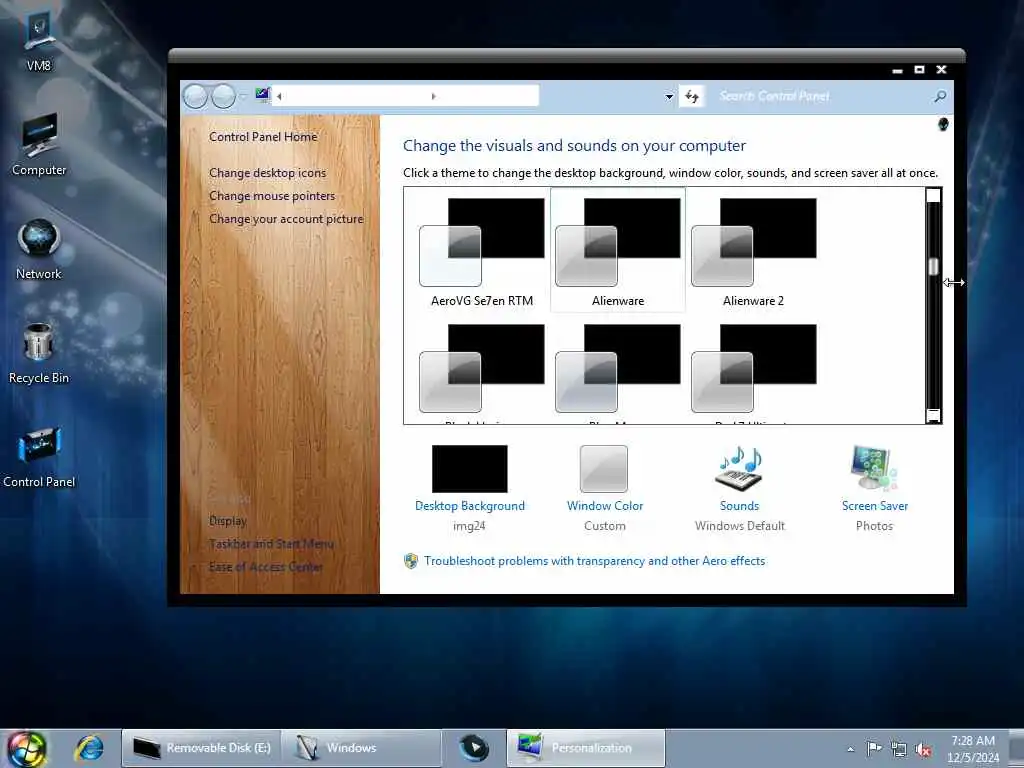This screenshot has width=1024, height=768.
Task: Show hidden tray icons arrow
Action: click(x=850, y=750)
